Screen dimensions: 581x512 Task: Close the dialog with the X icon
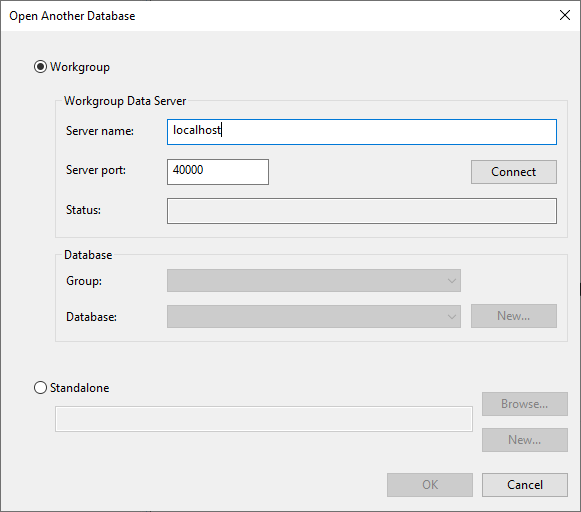coord(565,15)
